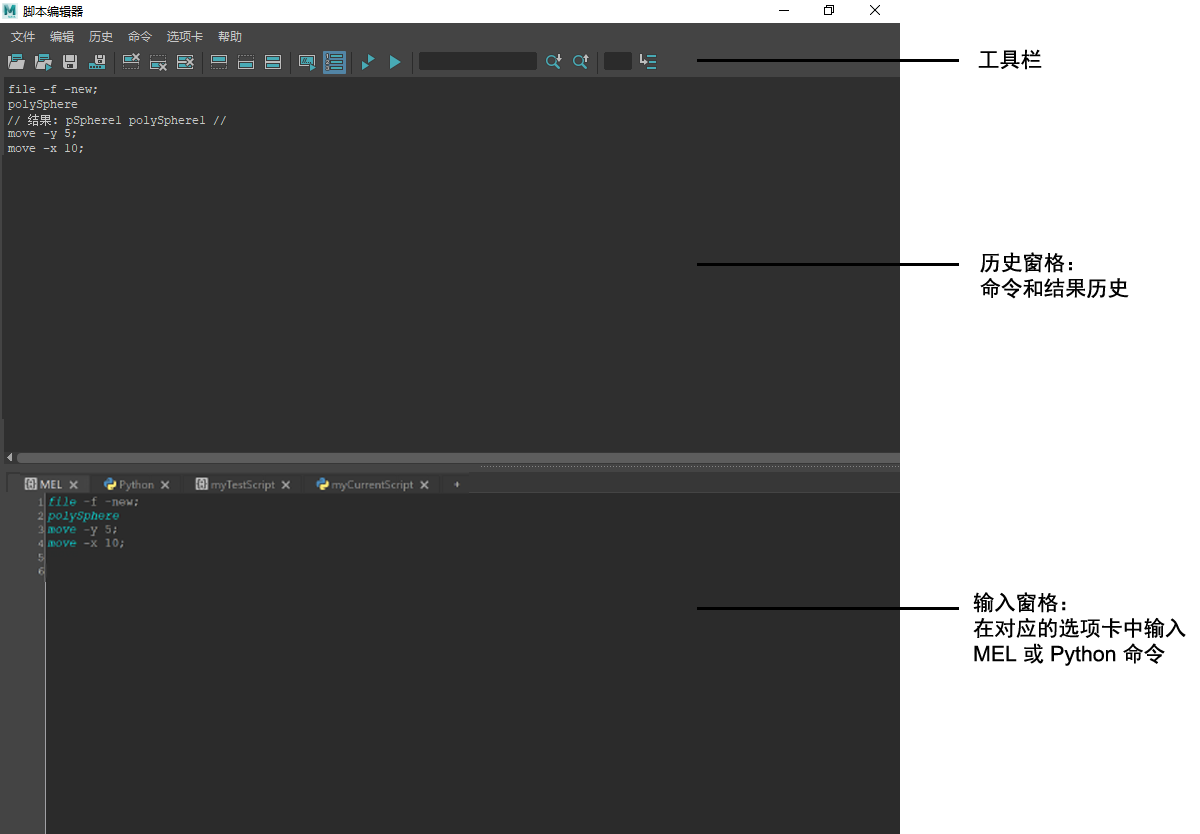Viewport: 1200px width, 834px height.
Task: Click the Search Up magnifier icon
Action: point(580,62)
